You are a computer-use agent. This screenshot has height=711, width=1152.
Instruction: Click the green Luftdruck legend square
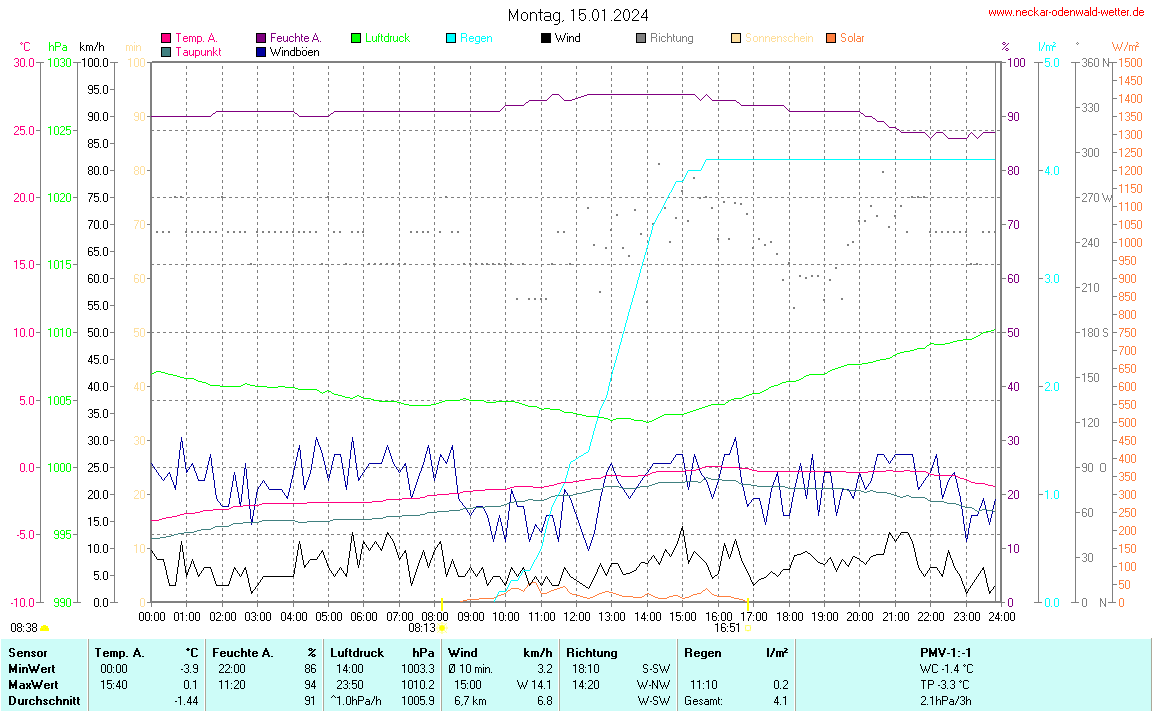pos(356,38)
